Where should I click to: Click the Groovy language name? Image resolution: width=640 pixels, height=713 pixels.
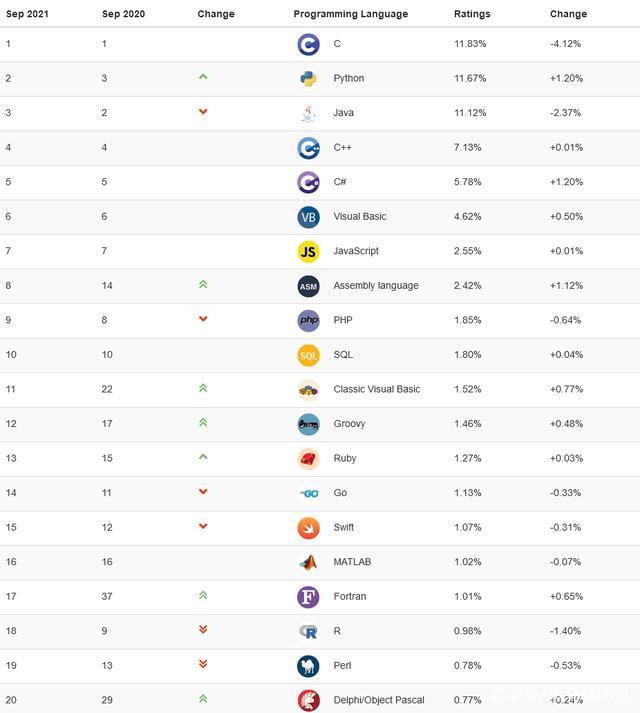coord(350,424)
